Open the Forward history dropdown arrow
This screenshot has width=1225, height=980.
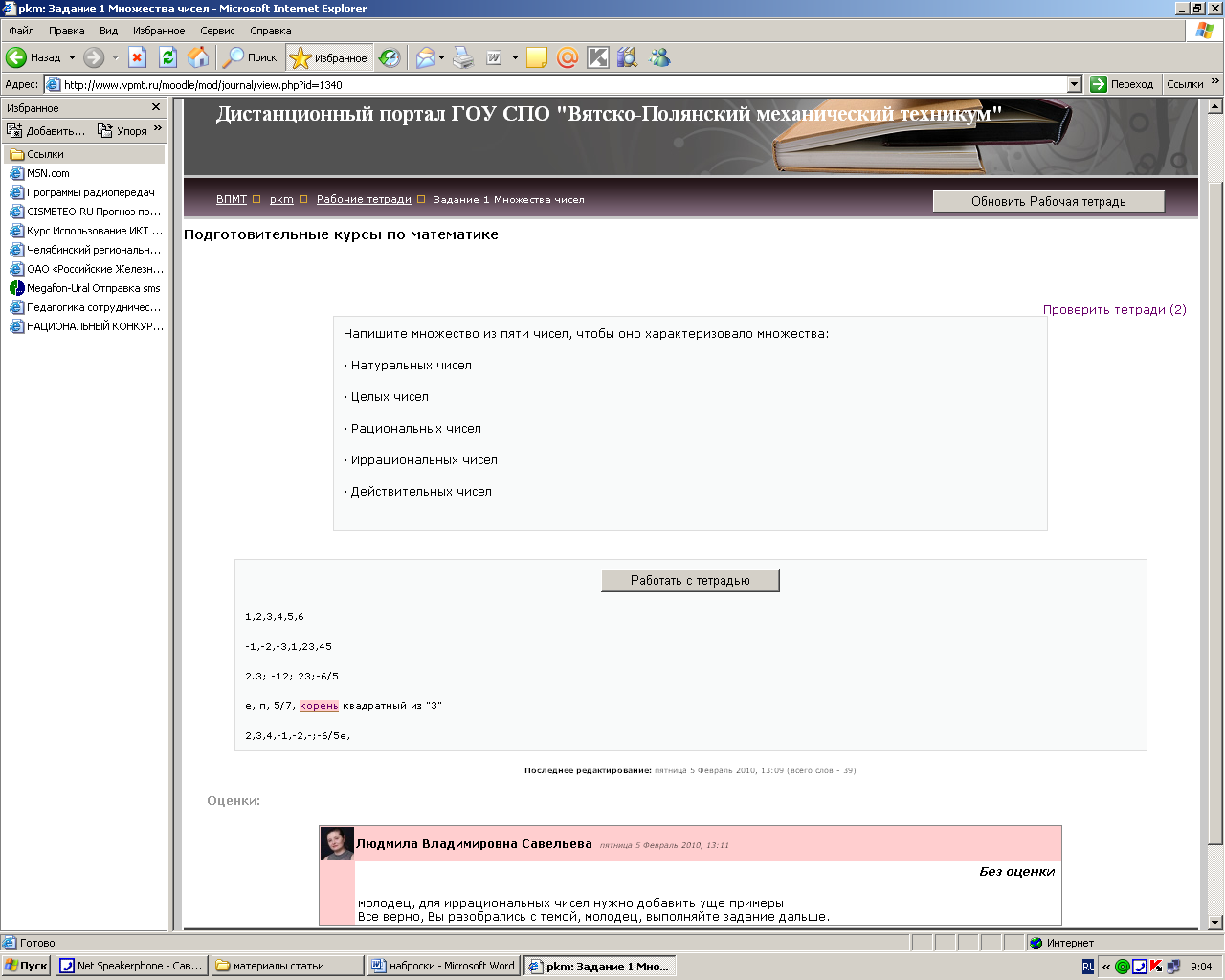tap(115, 58)
